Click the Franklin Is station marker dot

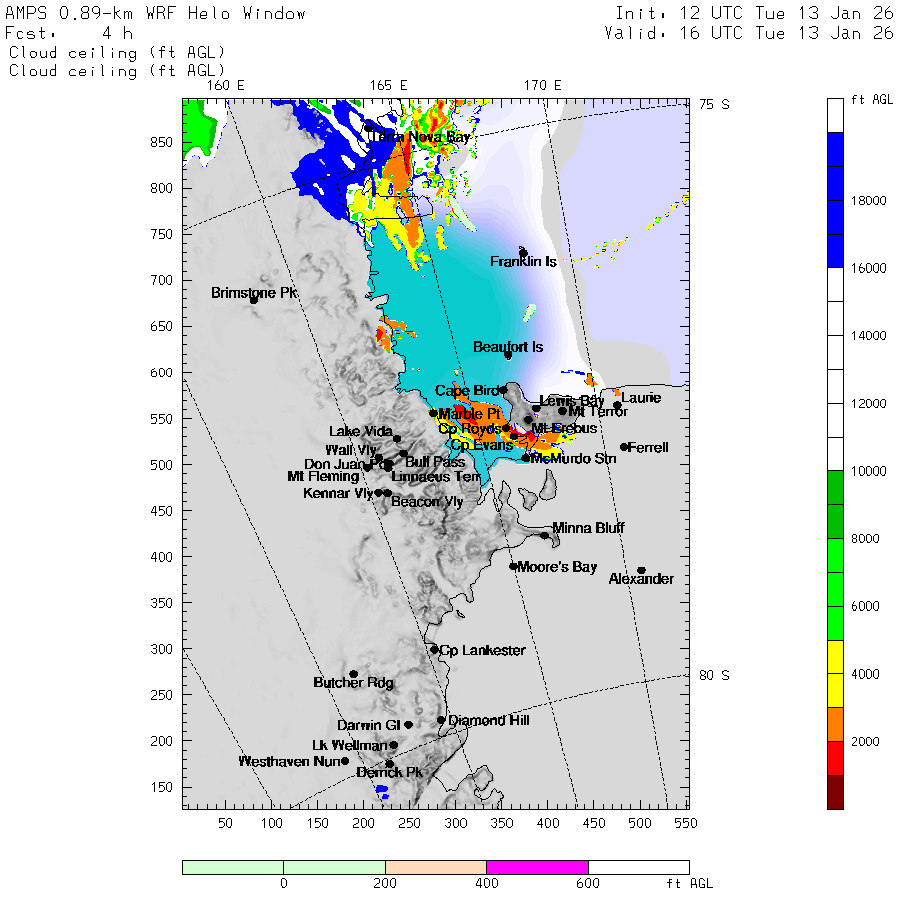tap(523, 252)
